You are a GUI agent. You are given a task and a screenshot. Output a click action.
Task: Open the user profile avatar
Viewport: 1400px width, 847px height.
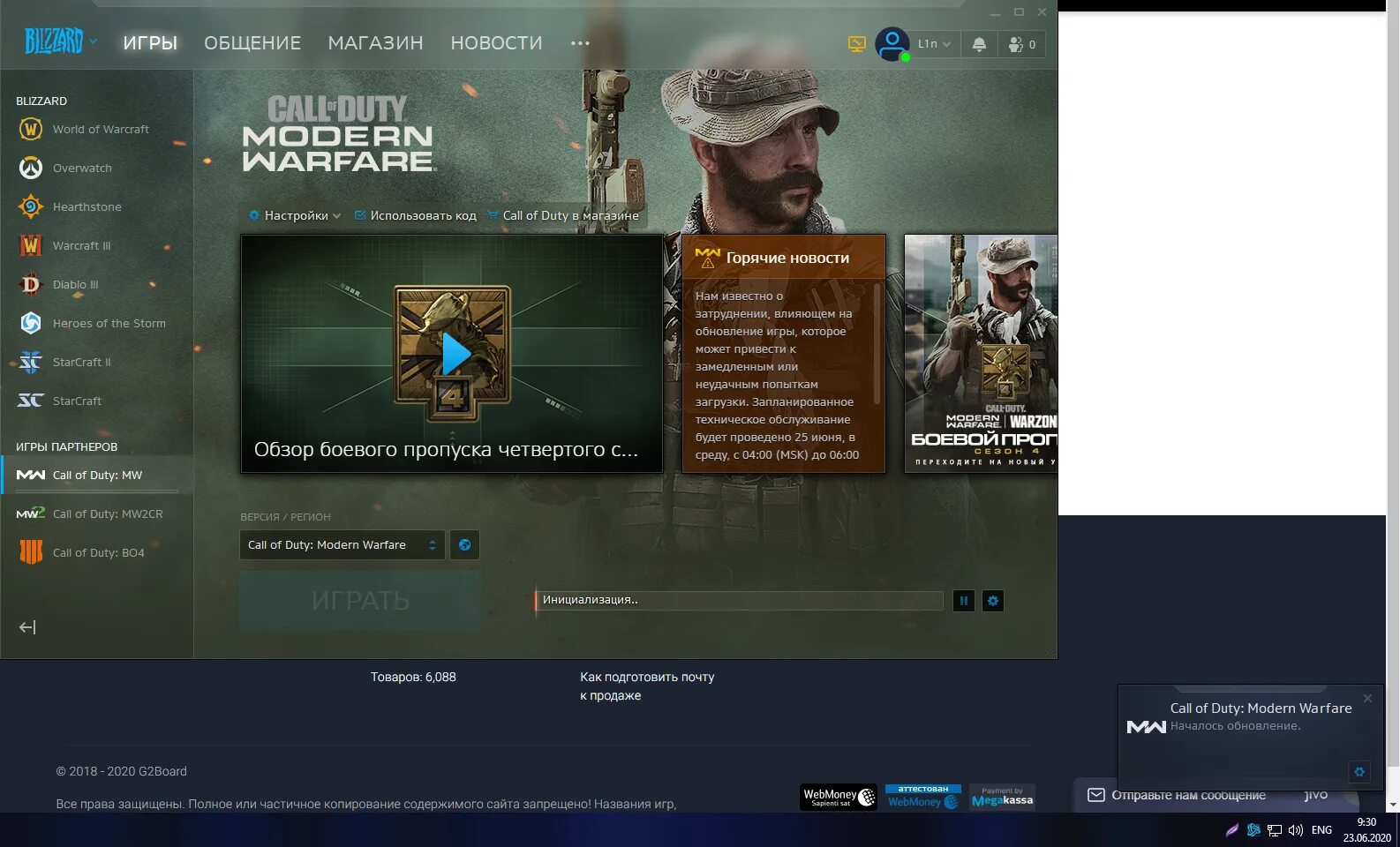pyautogui.click(x=892, y=44)
